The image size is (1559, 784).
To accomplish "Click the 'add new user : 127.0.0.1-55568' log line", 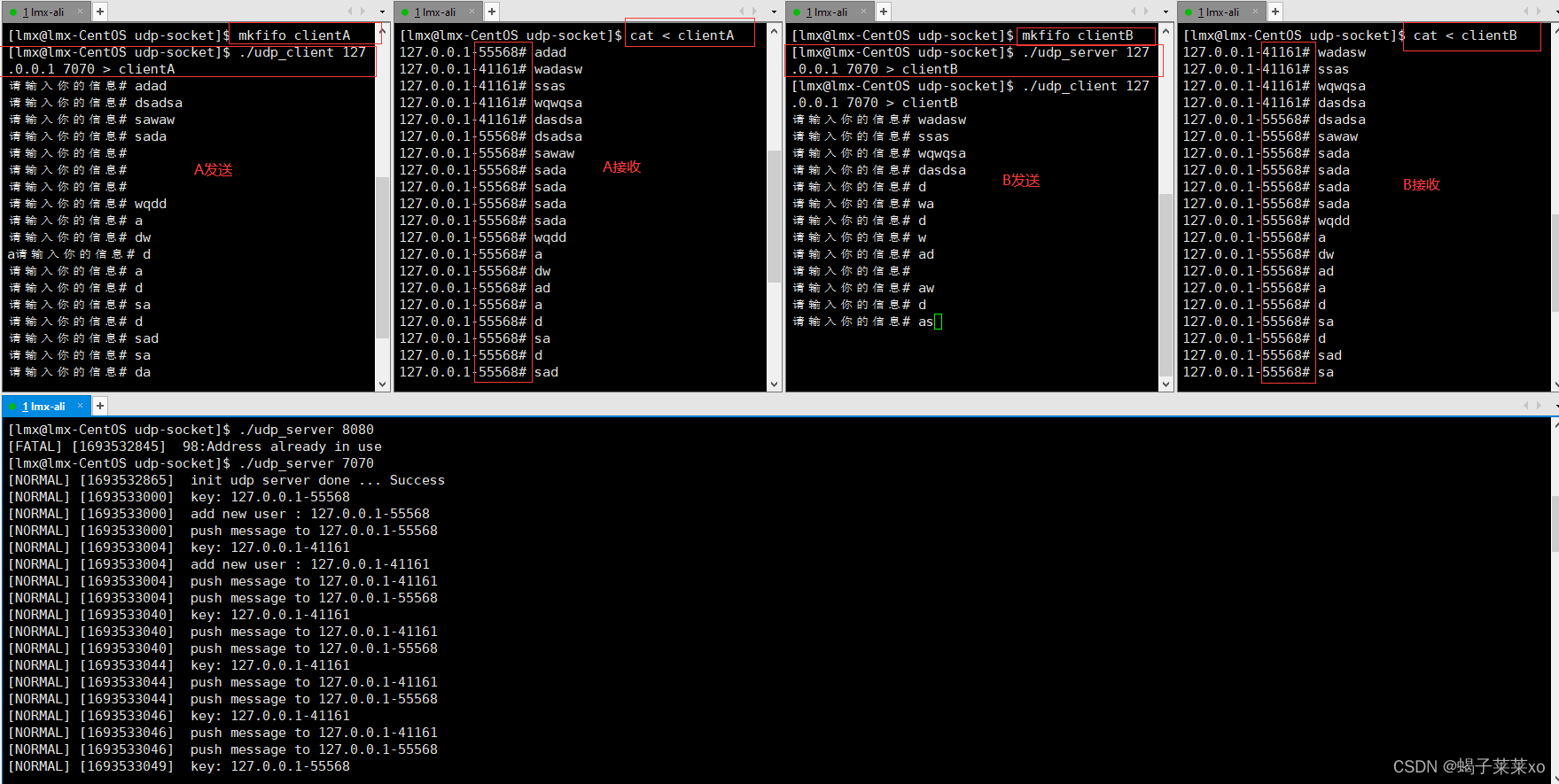I will point(218,514).
